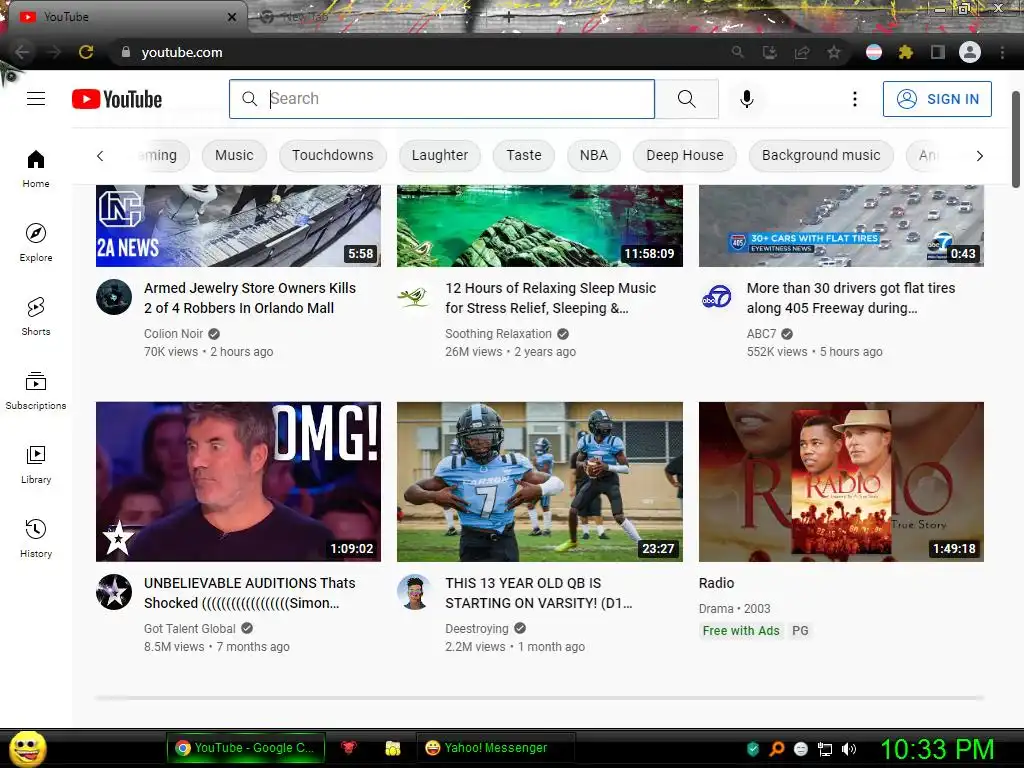Open 12 Hours of Relaxing Sleep Music title

pyautogui.click(x=551, y=298)
